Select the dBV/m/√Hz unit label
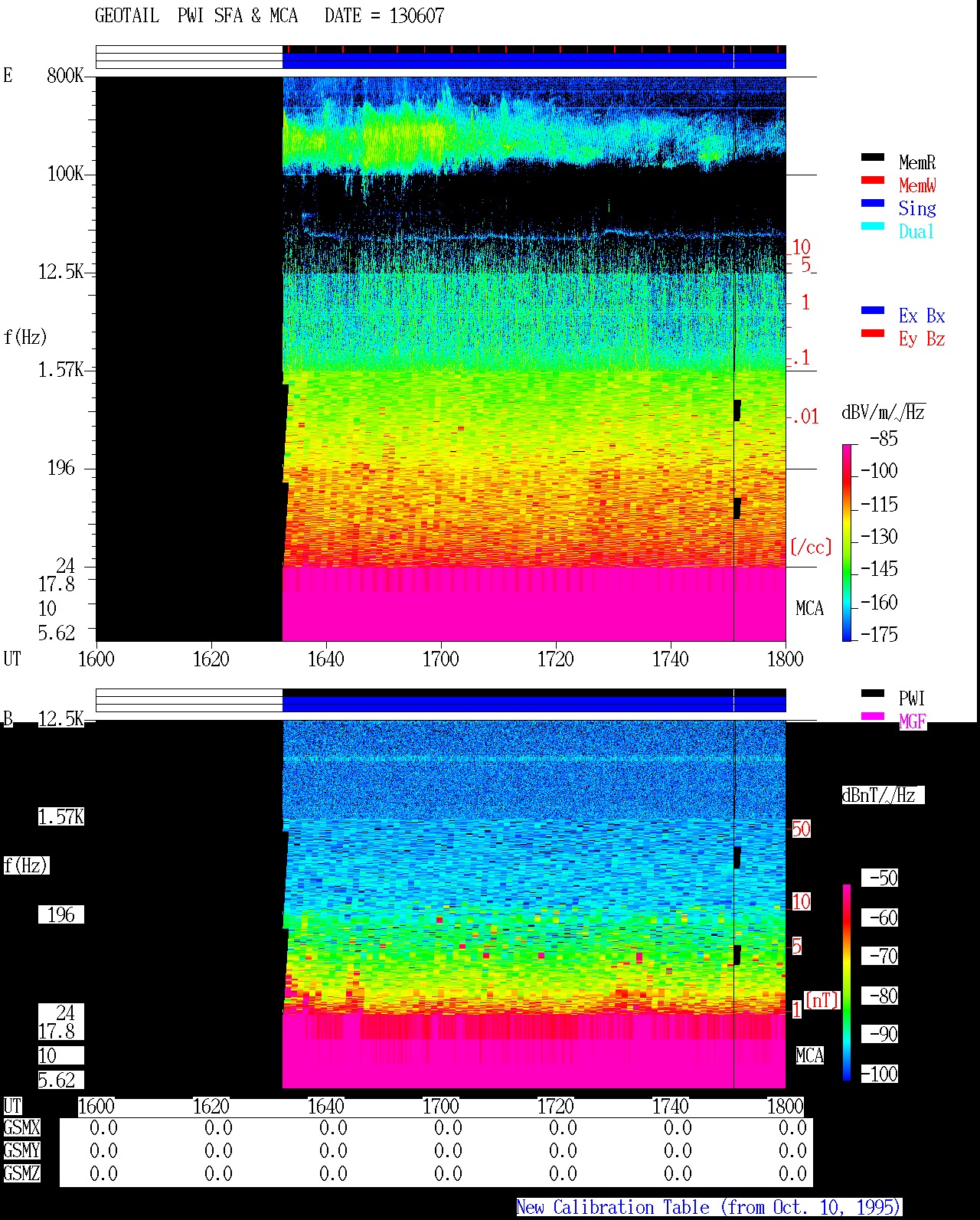The image size is (980, 1220). pyautogui.click(x=884, y=412)
